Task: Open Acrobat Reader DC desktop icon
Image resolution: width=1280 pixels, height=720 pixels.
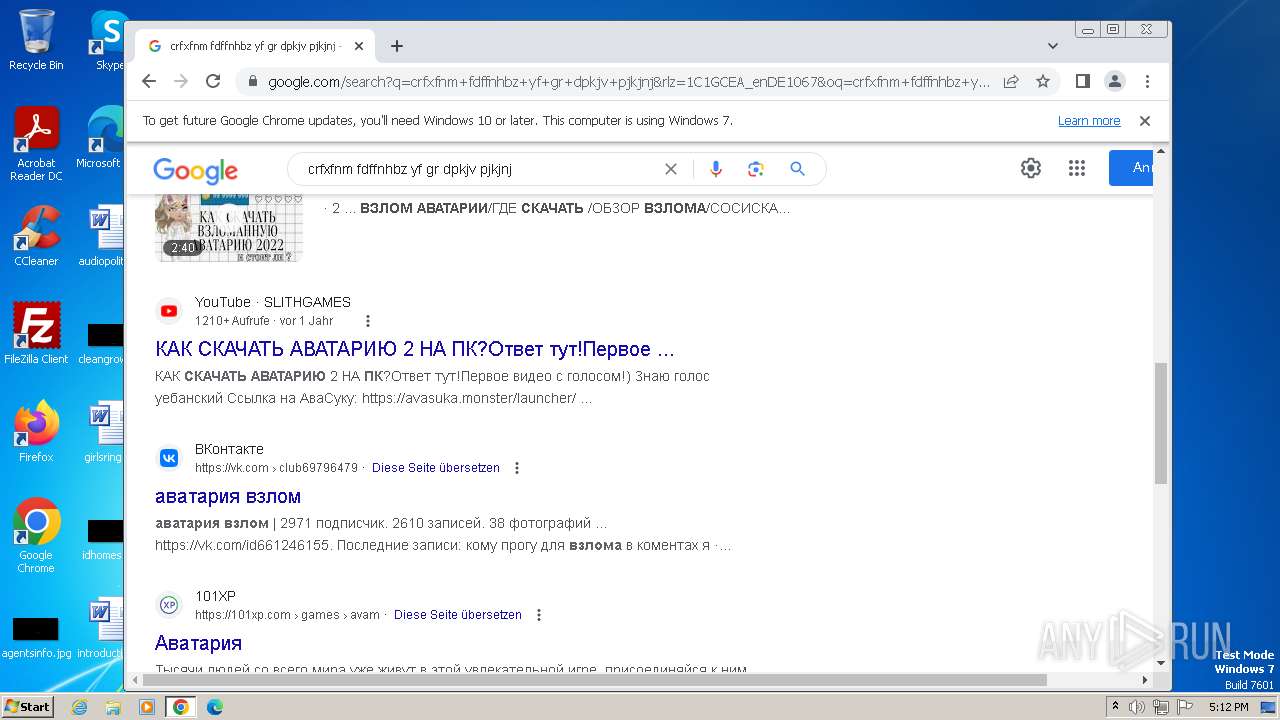Action: (36, 144)
